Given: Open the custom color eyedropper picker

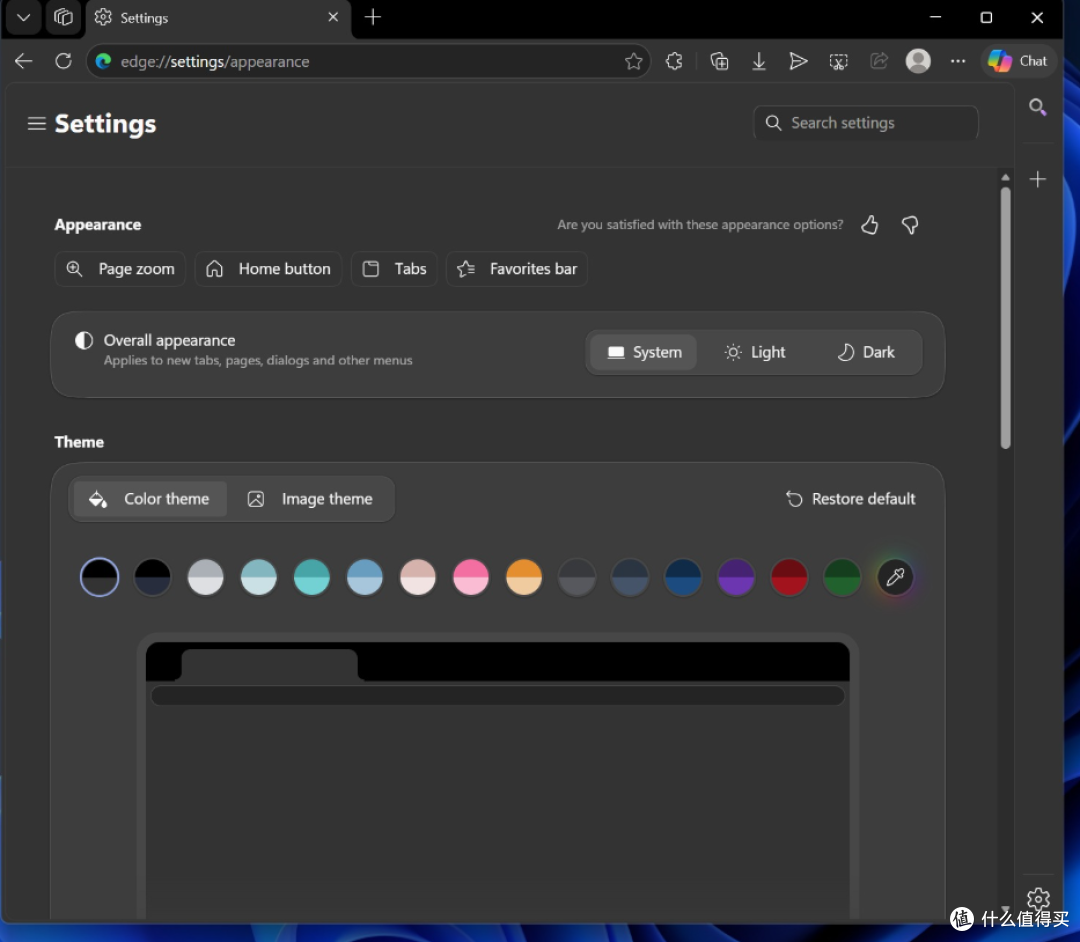Looking at the screenshot, I should click(x=895, y=577).
